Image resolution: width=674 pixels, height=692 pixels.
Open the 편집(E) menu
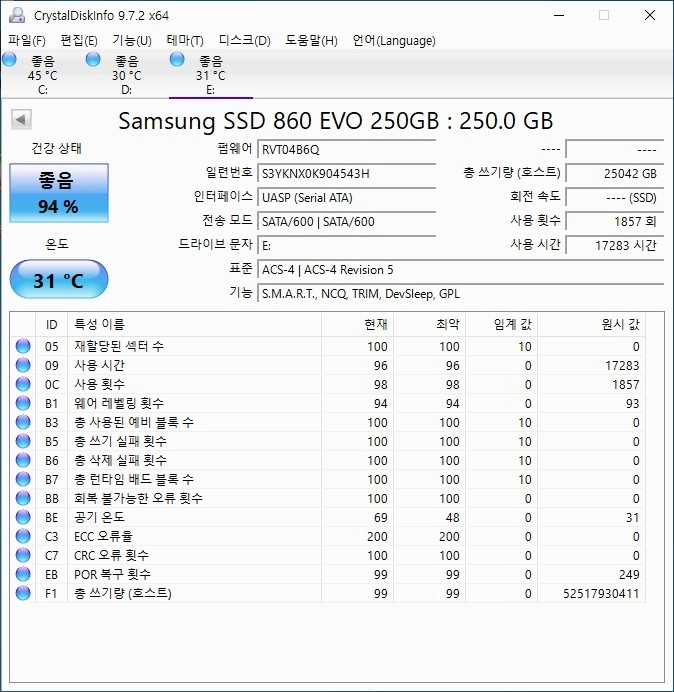tap(79, 41)
